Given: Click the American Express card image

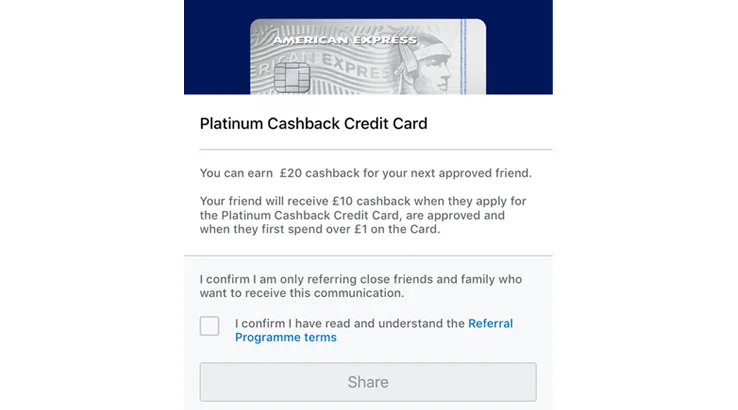Looking at the screenshot, I should click(x=368, y=58).
